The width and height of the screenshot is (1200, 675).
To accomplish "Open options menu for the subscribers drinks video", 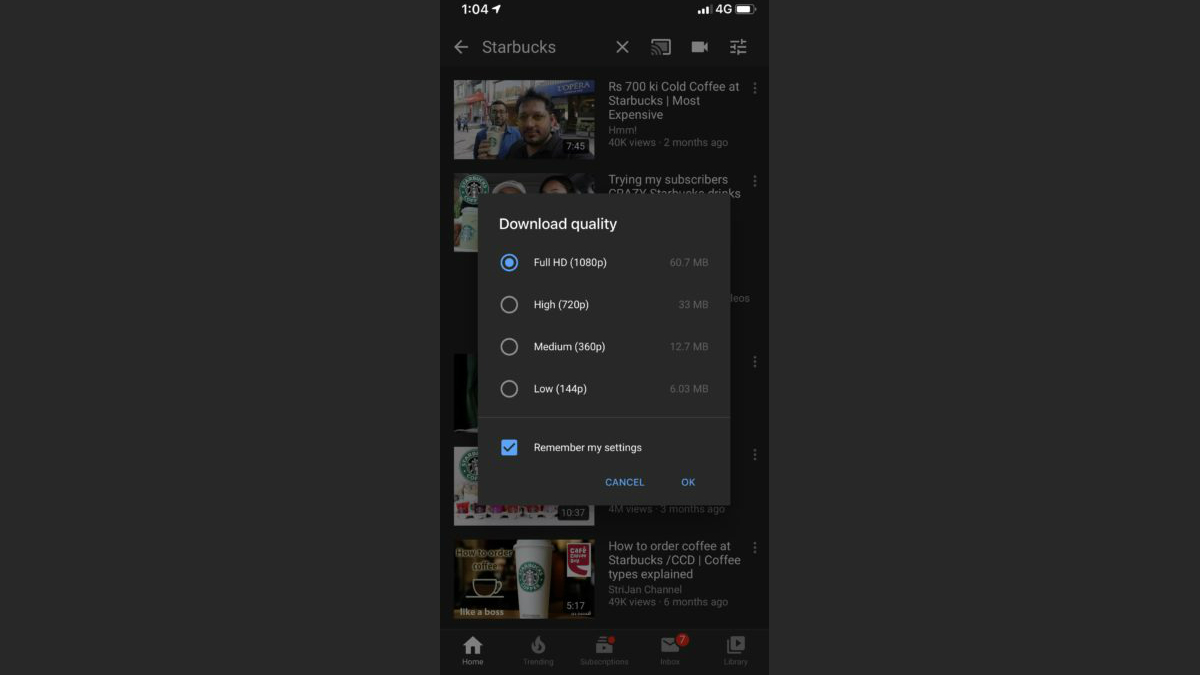I will (755, 180).
